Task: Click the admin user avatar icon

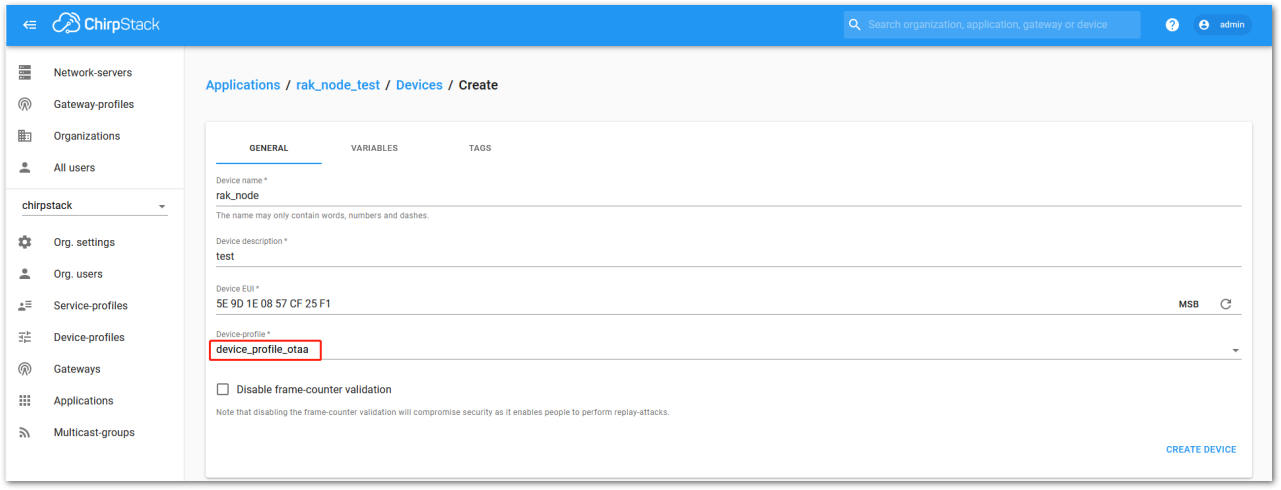Action: [x=1204, y=25]
